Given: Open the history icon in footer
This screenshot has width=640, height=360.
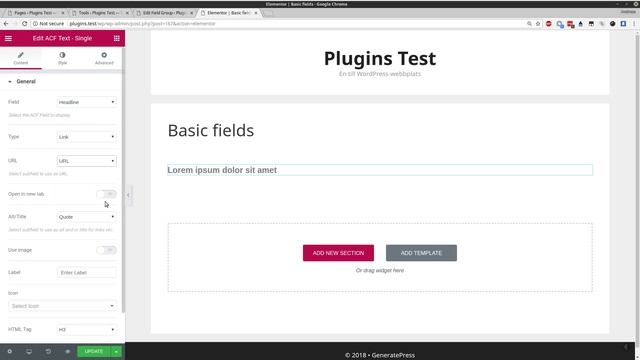Looking at the screenshot, I should click(x=48, y=351).
